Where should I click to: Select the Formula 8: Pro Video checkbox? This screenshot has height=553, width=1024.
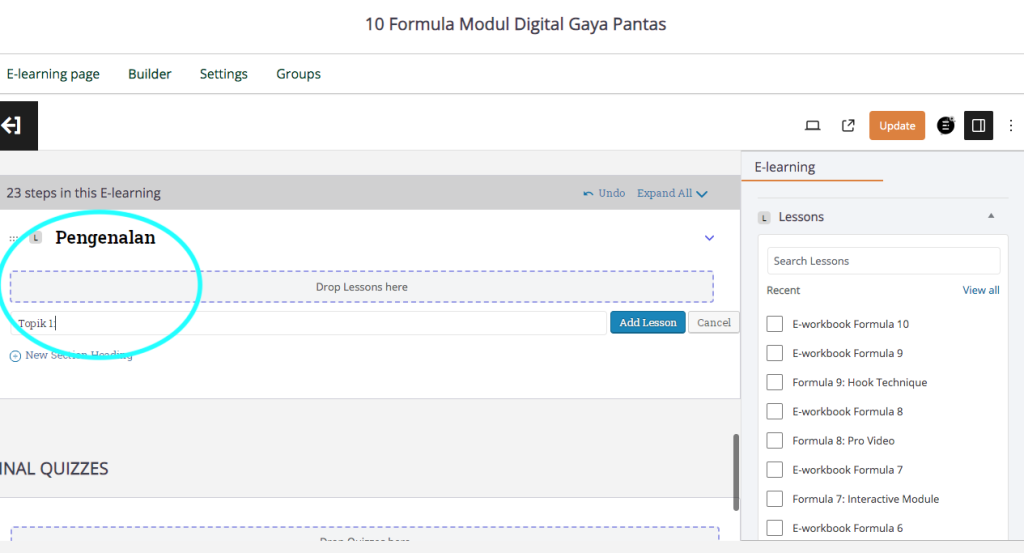[774, 441]
